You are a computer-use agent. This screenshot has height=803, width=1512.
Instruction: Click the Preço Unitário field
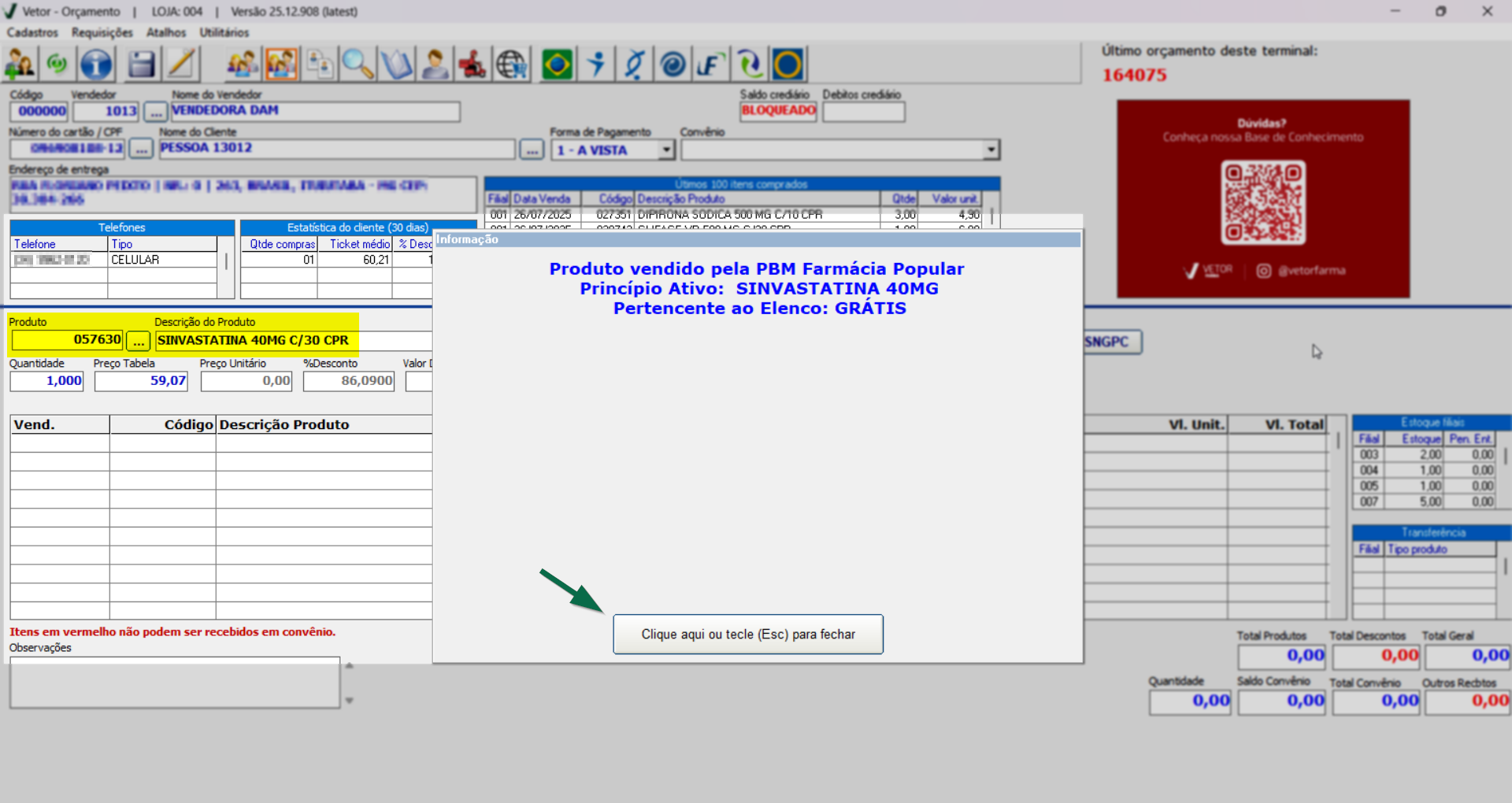click(x=246, y=381)
